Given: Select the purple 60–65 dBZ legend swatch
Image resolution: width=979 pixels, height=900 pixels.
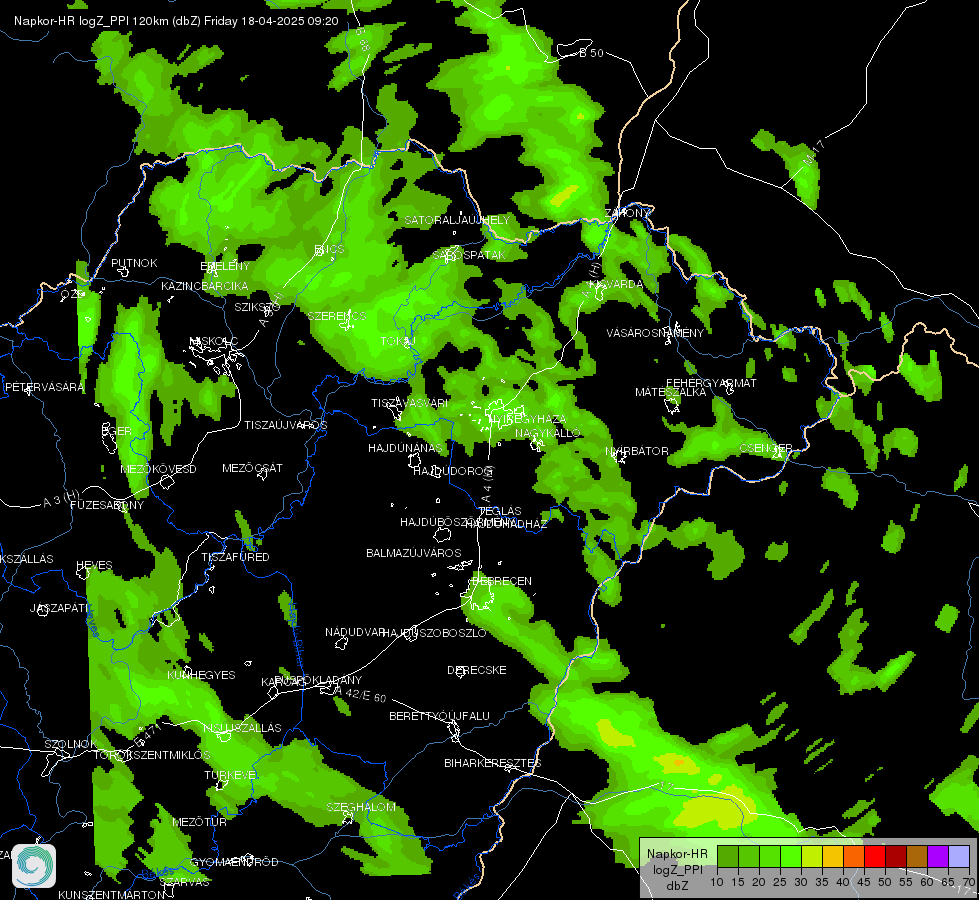Looking at the screenshot, I should point(938,857).
